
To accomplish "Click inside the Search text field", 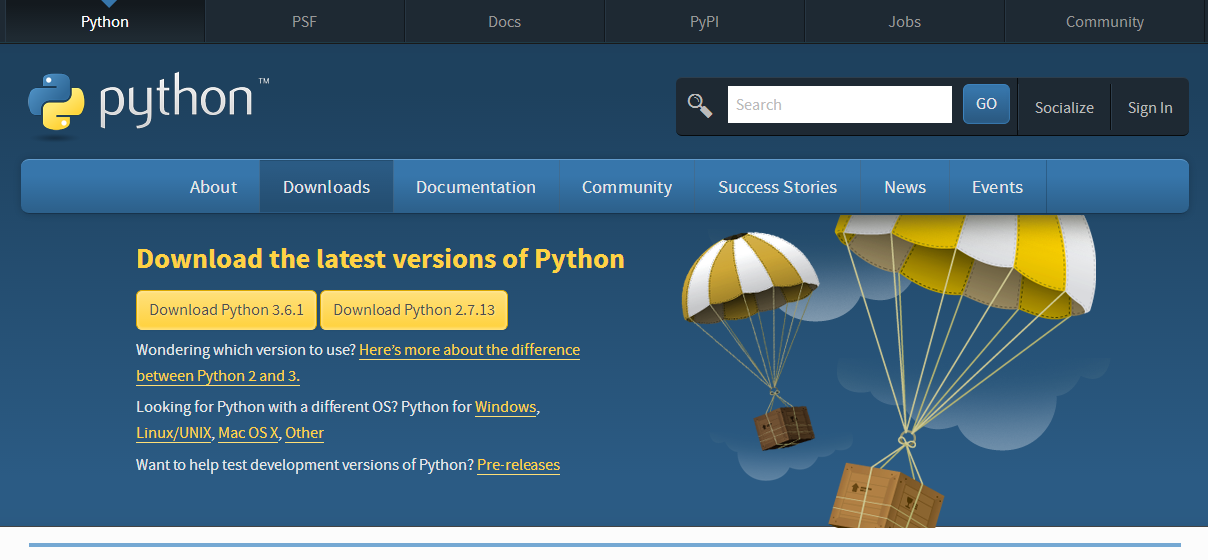I will tap(839, 105).
